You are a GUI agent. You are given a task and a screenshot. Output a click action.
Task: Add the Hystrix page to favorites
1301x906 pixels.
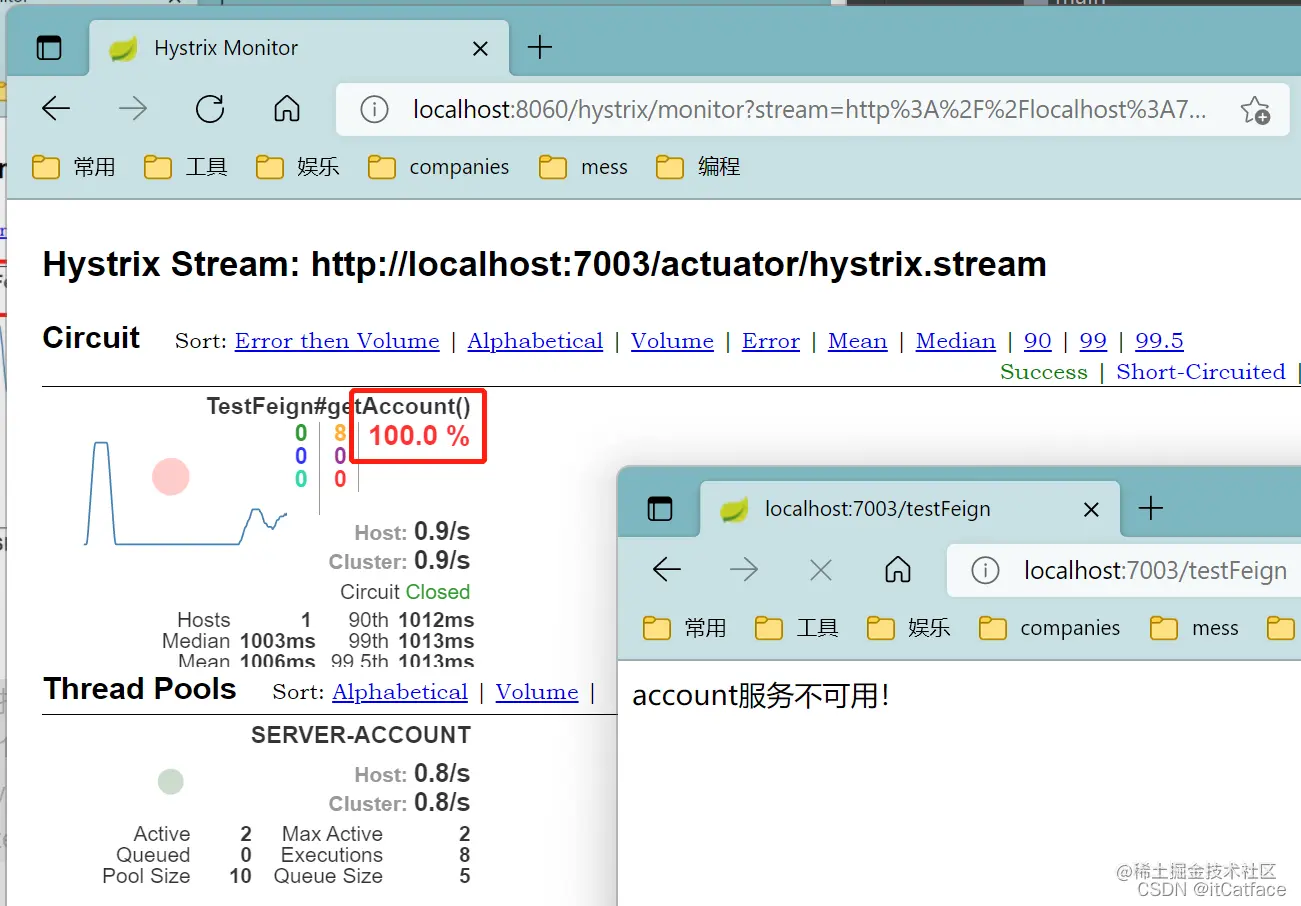(x=1255, y=110)
